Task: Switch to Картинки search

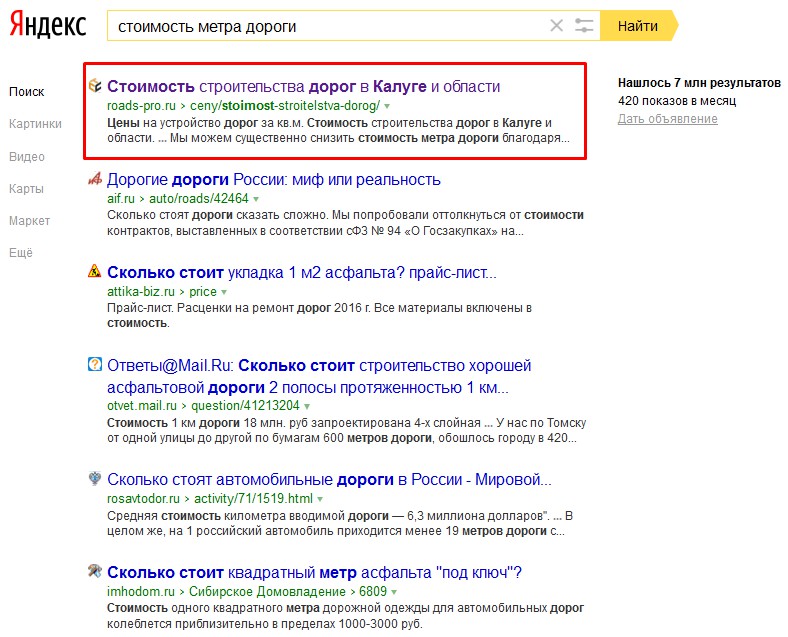Action: [x=35, y=124]
